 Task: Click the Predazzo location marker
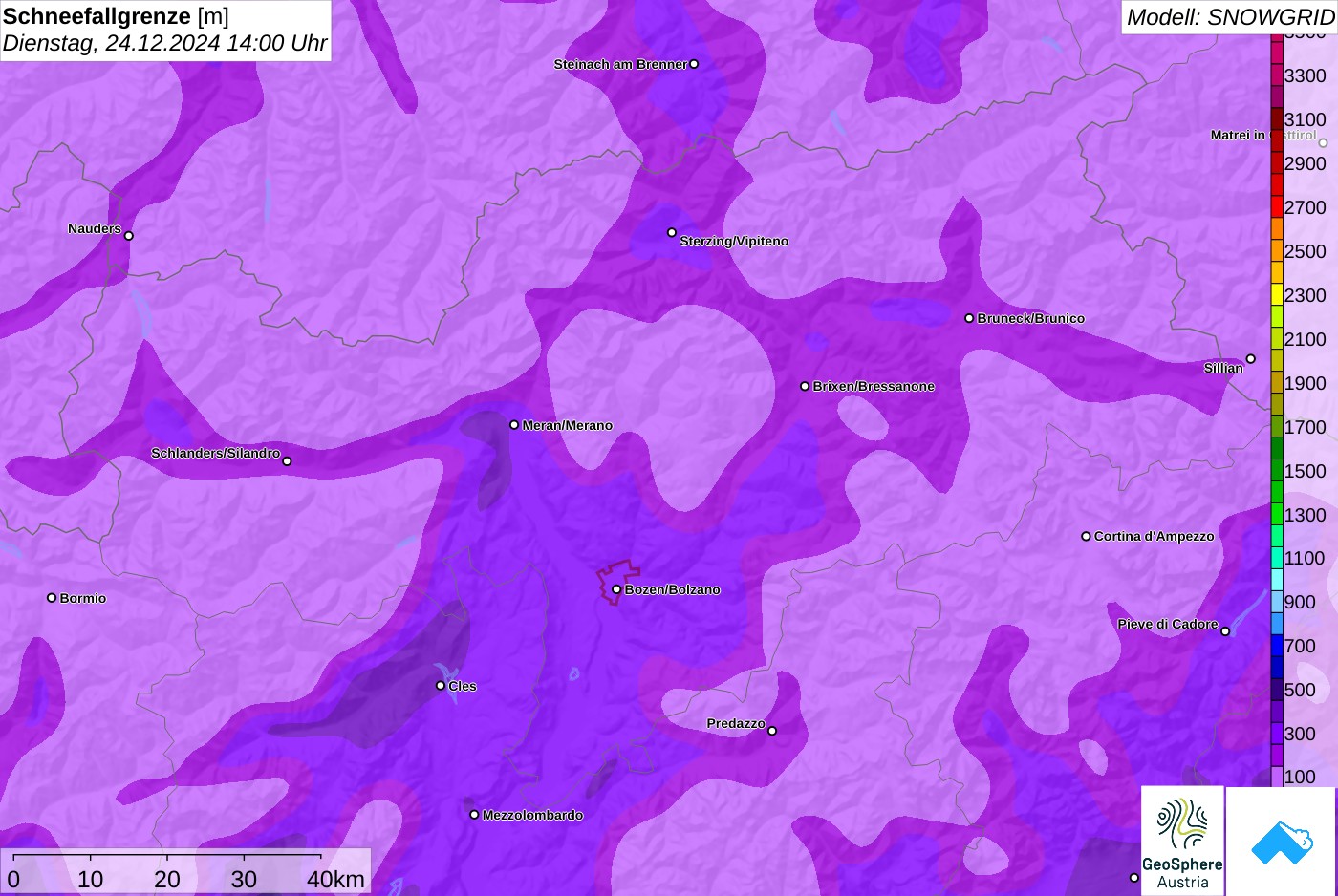(x=772, y=731)
